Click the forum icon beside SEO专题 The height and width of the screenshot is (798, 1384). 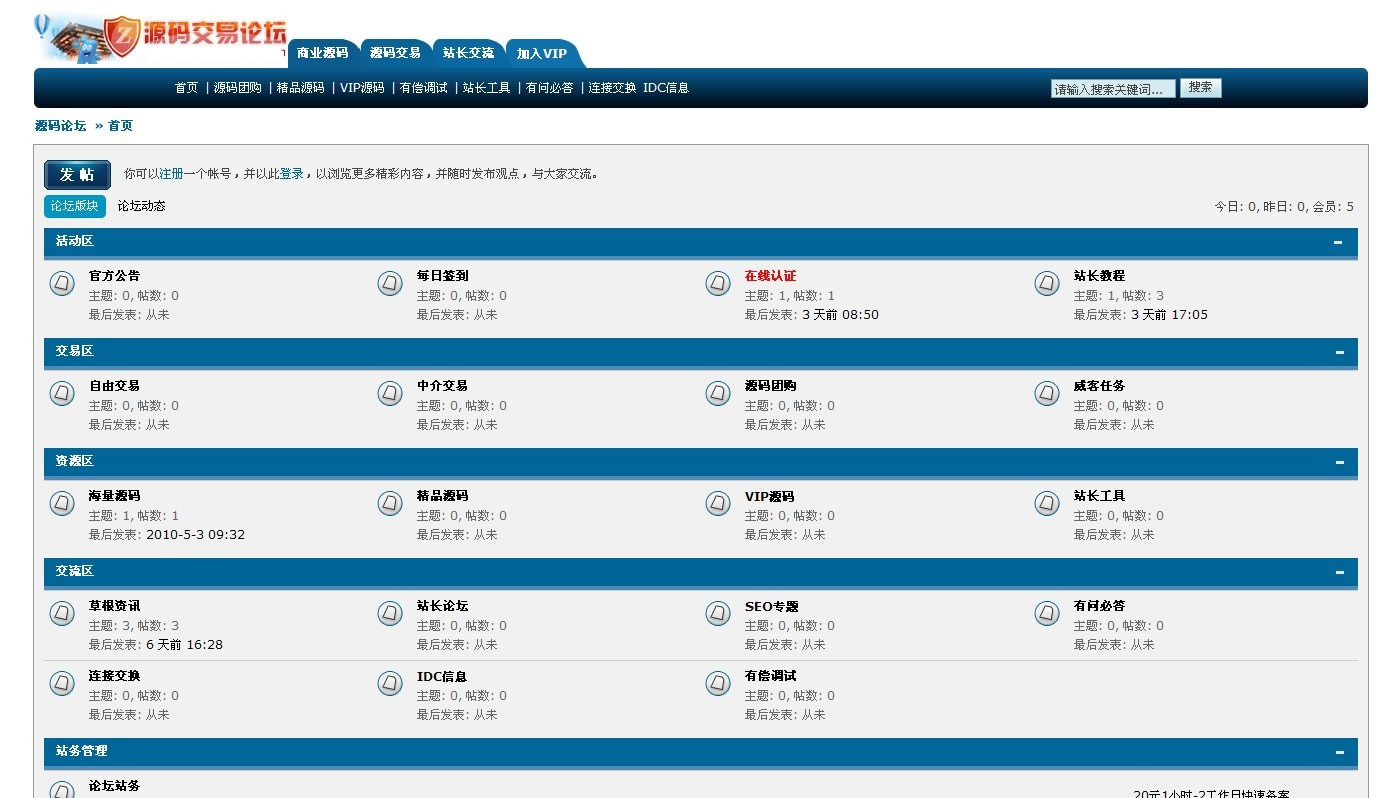[718, 614]
